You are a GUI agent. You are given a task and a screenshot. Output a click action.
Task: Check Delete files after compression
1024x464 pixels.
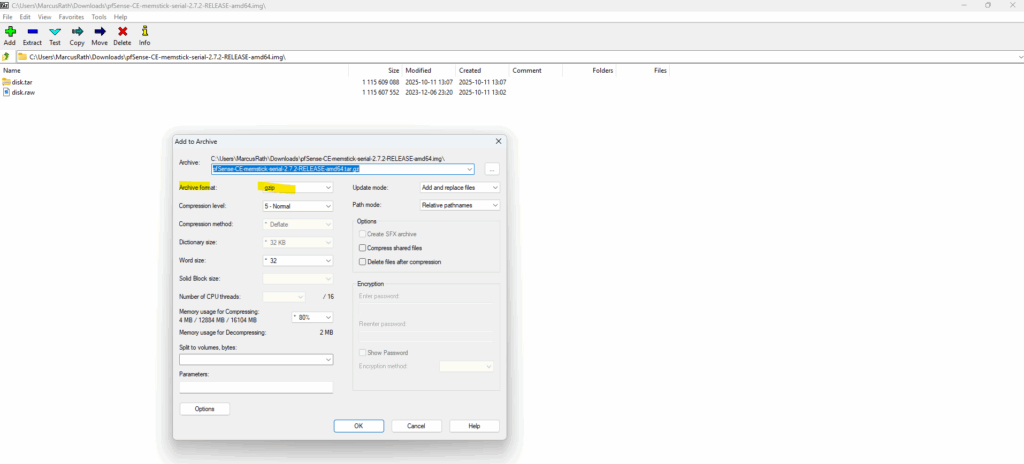(x=362, y=261)
